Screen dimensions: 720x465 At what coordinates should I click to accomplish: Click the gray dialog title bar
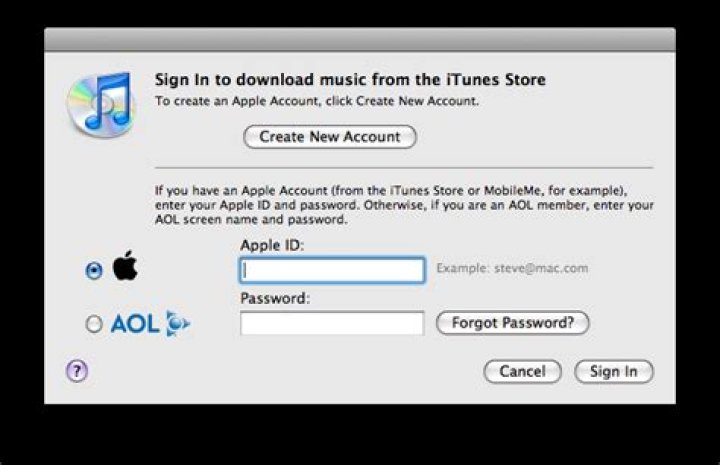pos(360,40)
